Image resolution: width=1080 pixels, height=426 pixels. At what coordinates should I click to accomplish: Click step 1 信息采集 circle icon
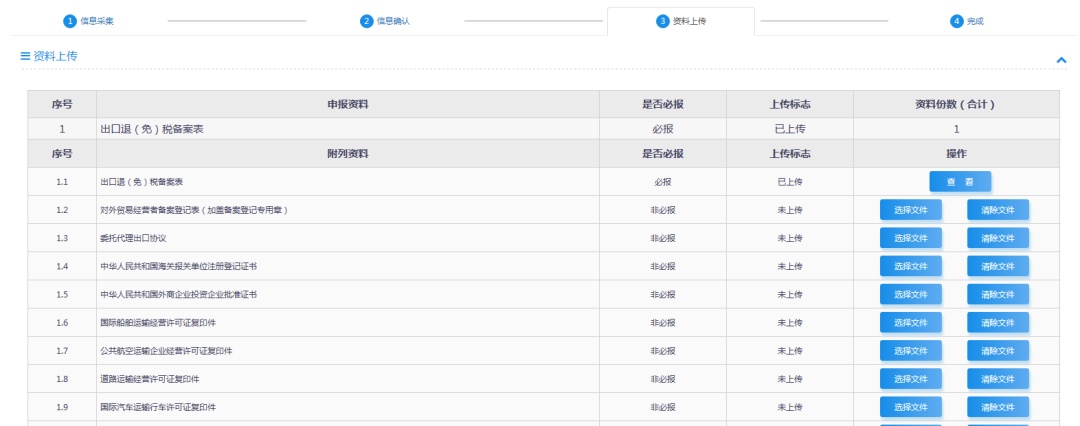70,21
